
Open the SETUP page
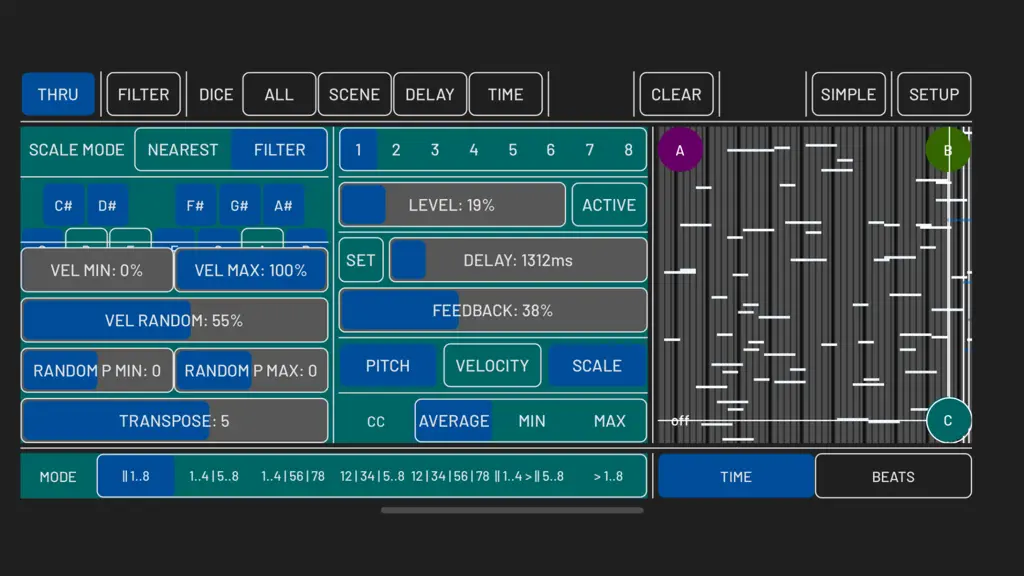click(x=934, y=94)
